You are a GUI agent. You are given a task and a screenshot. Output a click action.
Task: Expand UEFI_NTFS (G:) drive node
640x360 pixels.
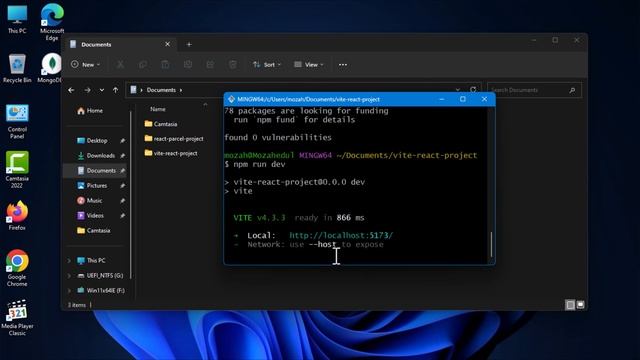pos(69,276)
